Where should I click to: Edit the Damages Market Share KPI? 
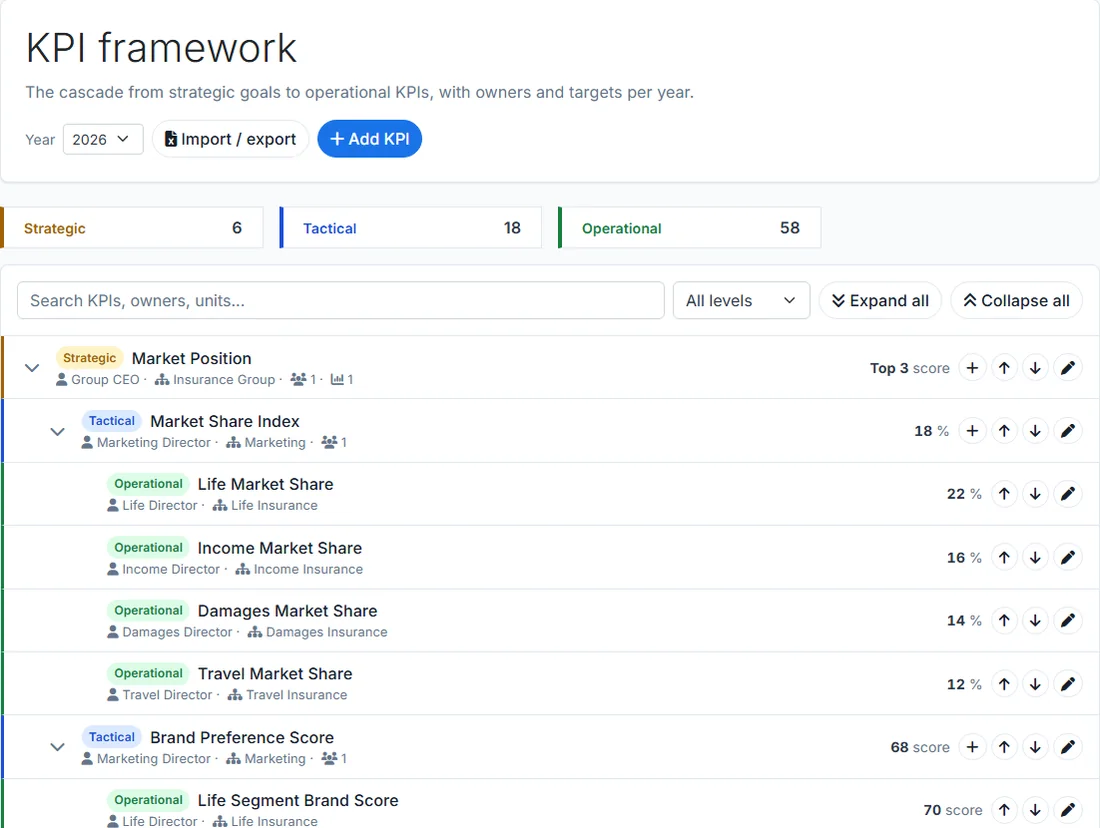tap(1068, 620)
